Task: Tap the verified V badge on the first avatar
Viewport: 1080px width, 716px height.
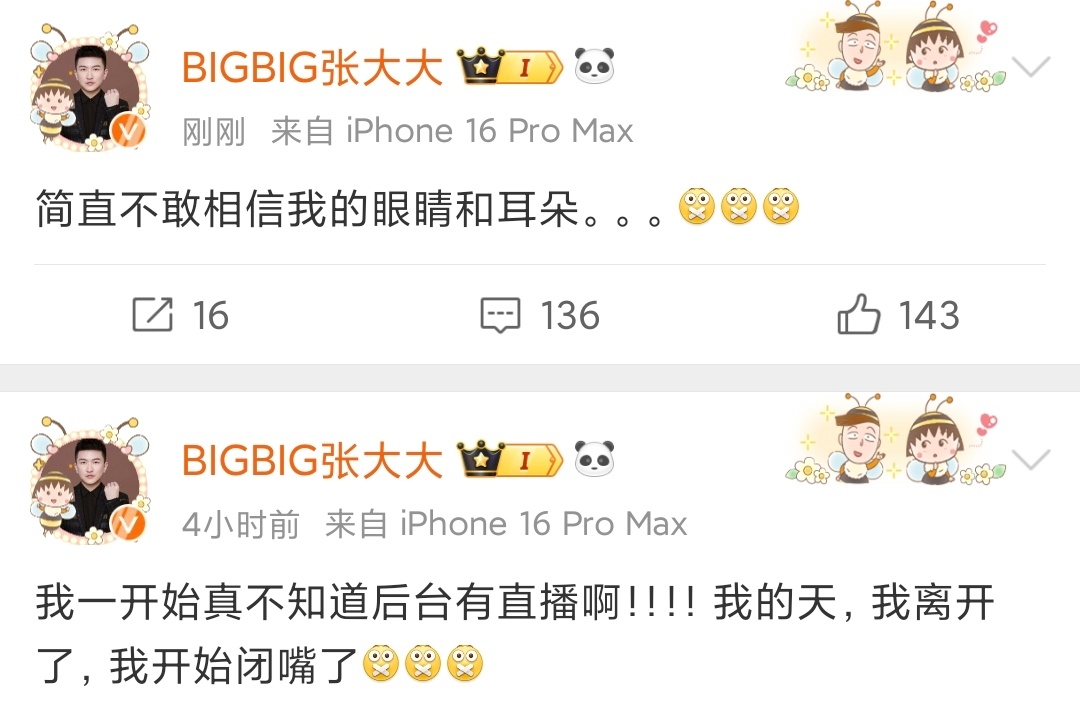Action: pyautogui.click(x=128, y=130)
